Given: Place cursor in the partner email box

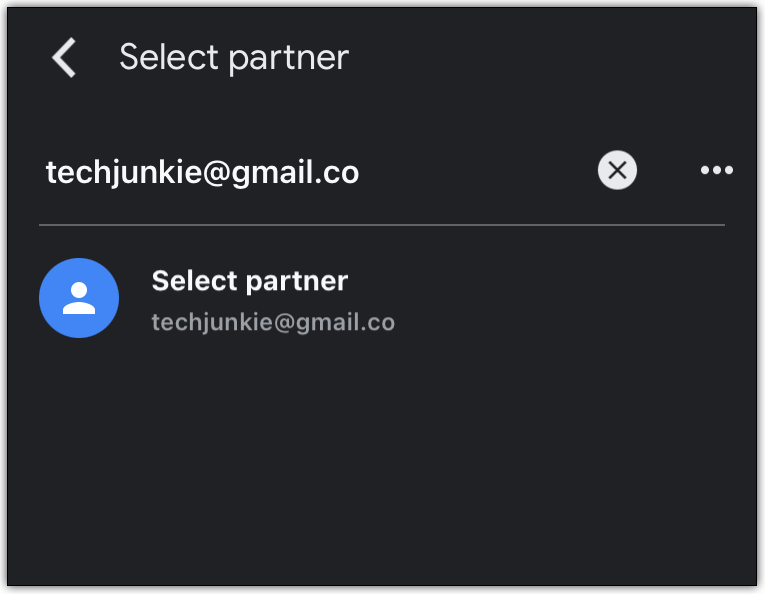Looking at the screenshot, I should [x=300, y=173].
